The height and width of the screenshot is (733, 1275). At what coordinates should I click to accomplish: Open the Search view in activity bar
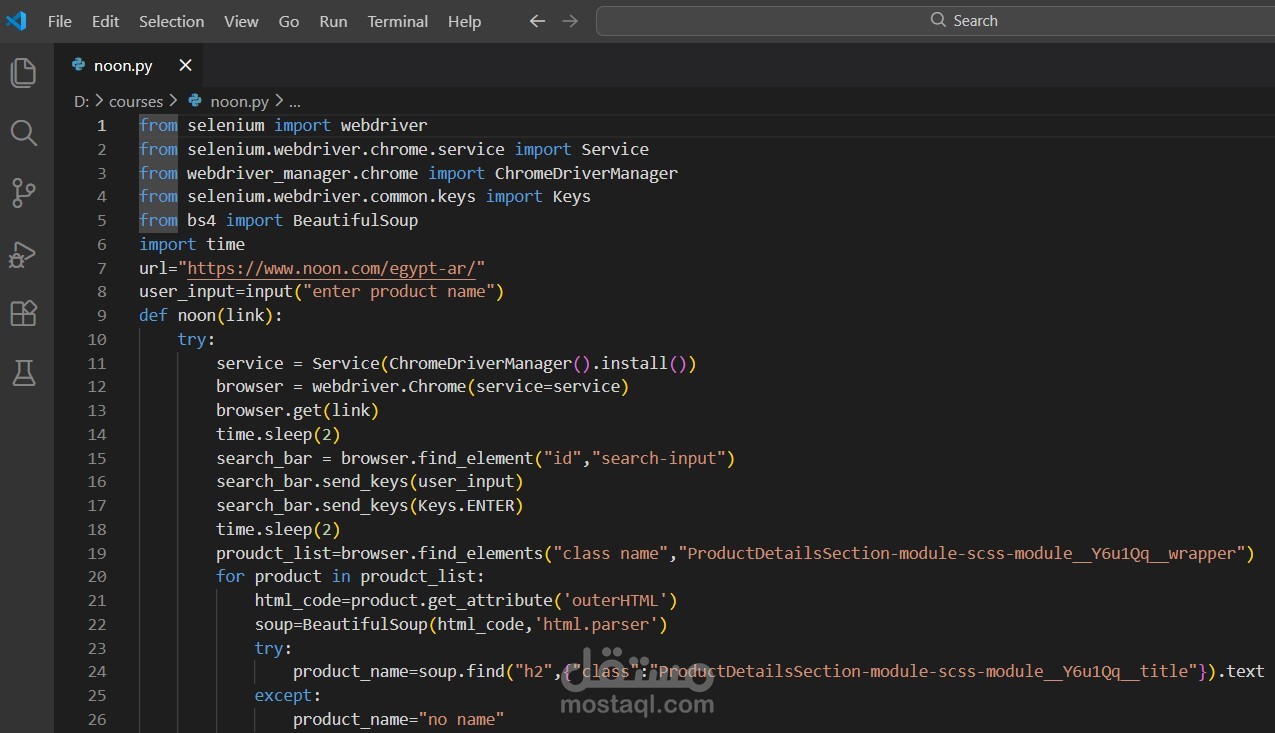coord(23,133)
